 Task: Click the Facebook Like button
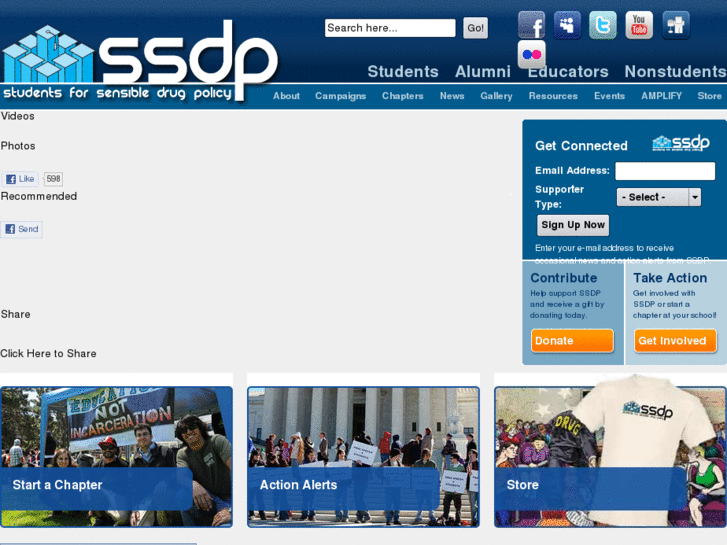tap(20, 179)
